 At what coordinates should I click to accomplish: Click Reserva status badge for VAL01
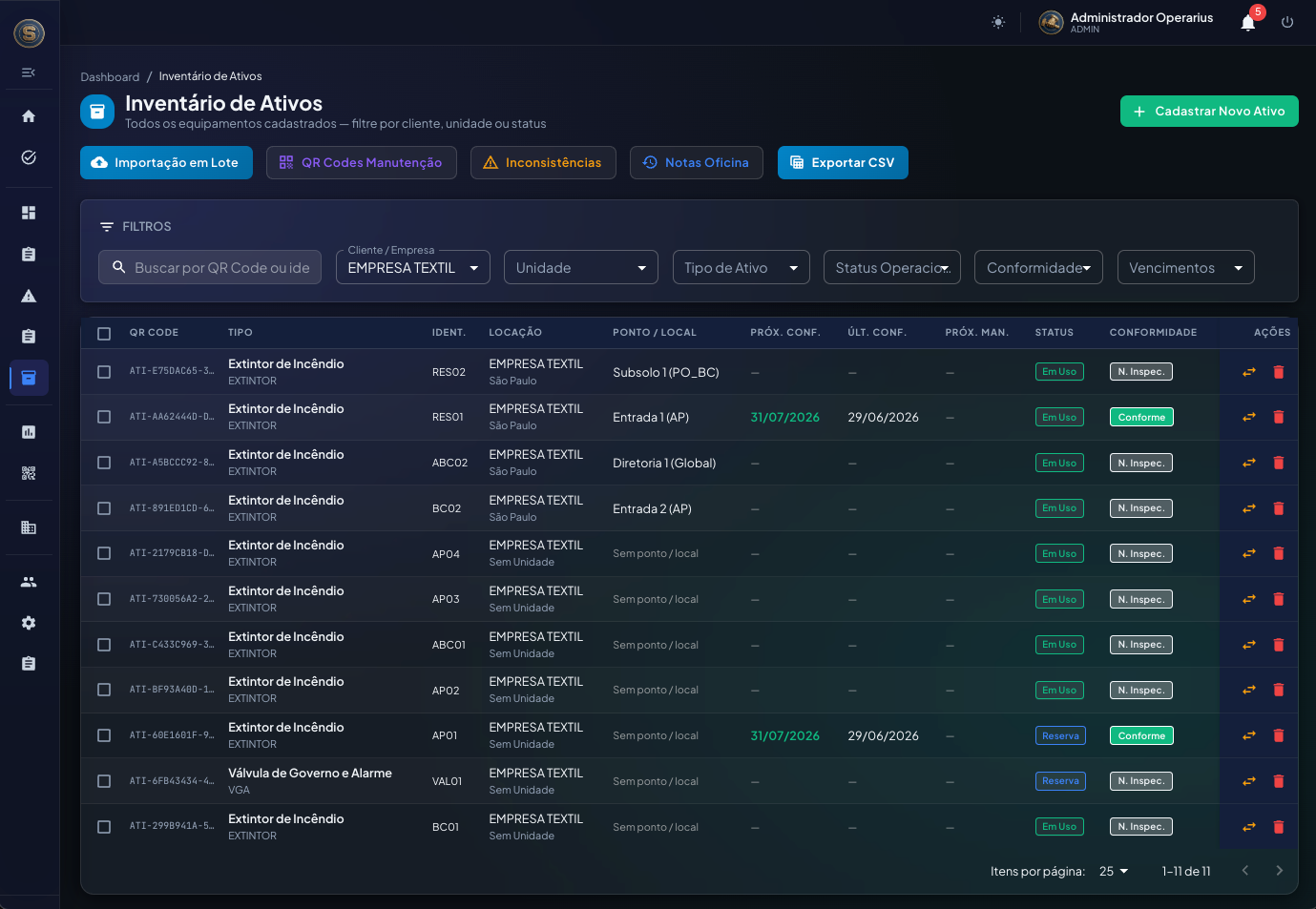tap(1060, 781)
